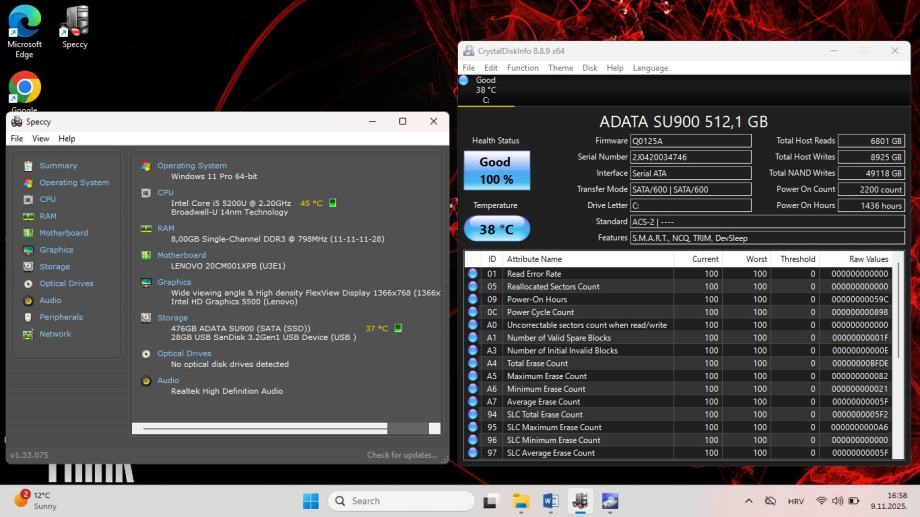The height and width of the screenshot is (517, 920).
Task: Open CrystalDiskInfo Disk menu
Action: click(590, 68)
